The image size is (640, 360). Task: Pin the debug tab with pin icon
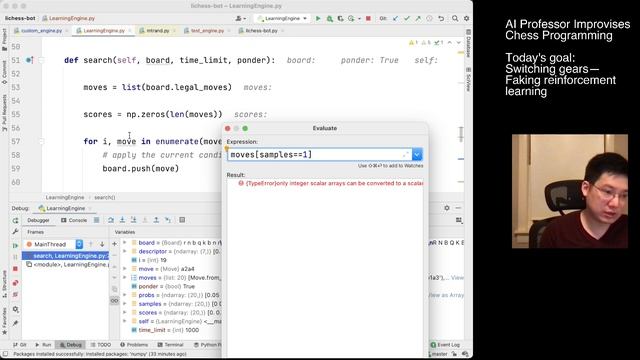(16, 323)
